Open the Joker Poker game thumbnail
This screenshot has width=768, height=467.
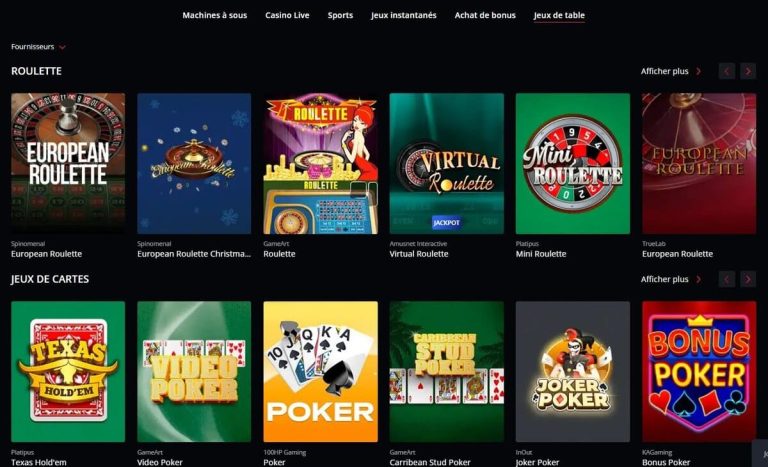coord(573,371)
